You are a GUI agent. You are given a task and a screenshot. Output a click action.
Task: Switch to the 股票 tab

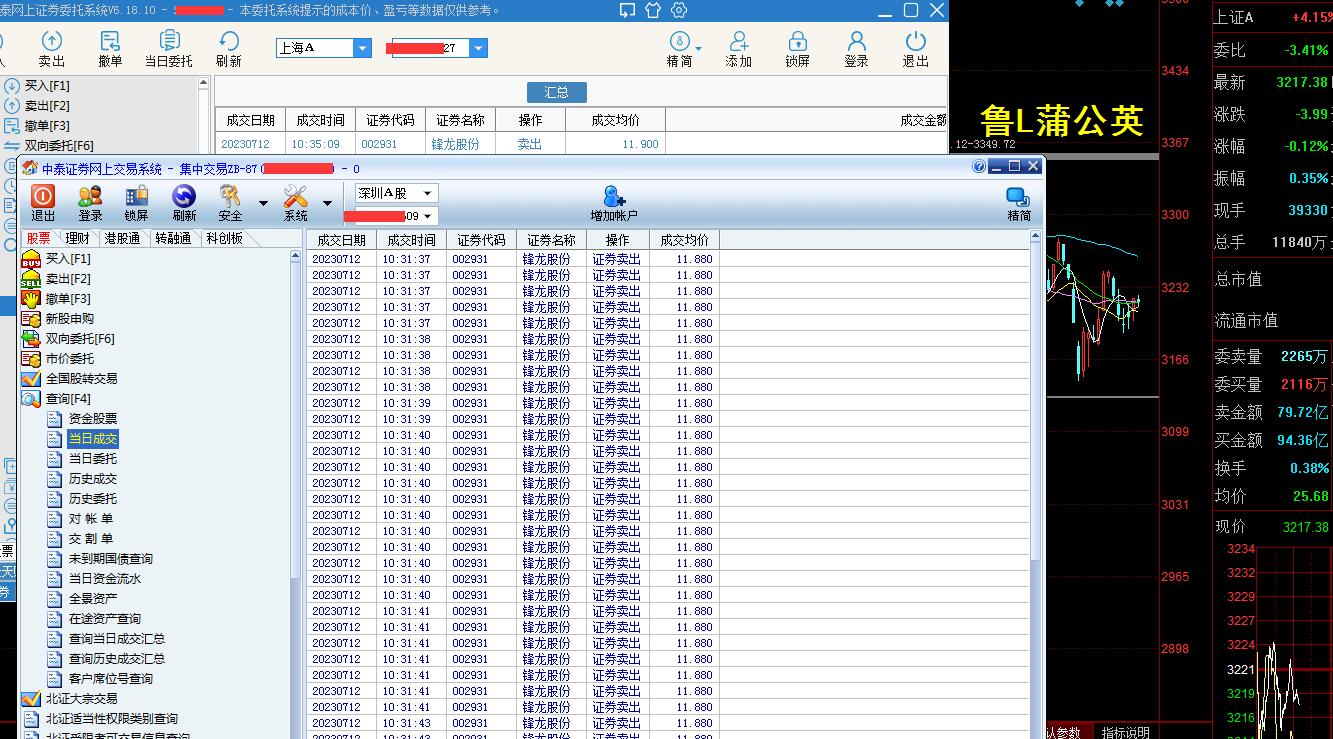pos(38,238)
